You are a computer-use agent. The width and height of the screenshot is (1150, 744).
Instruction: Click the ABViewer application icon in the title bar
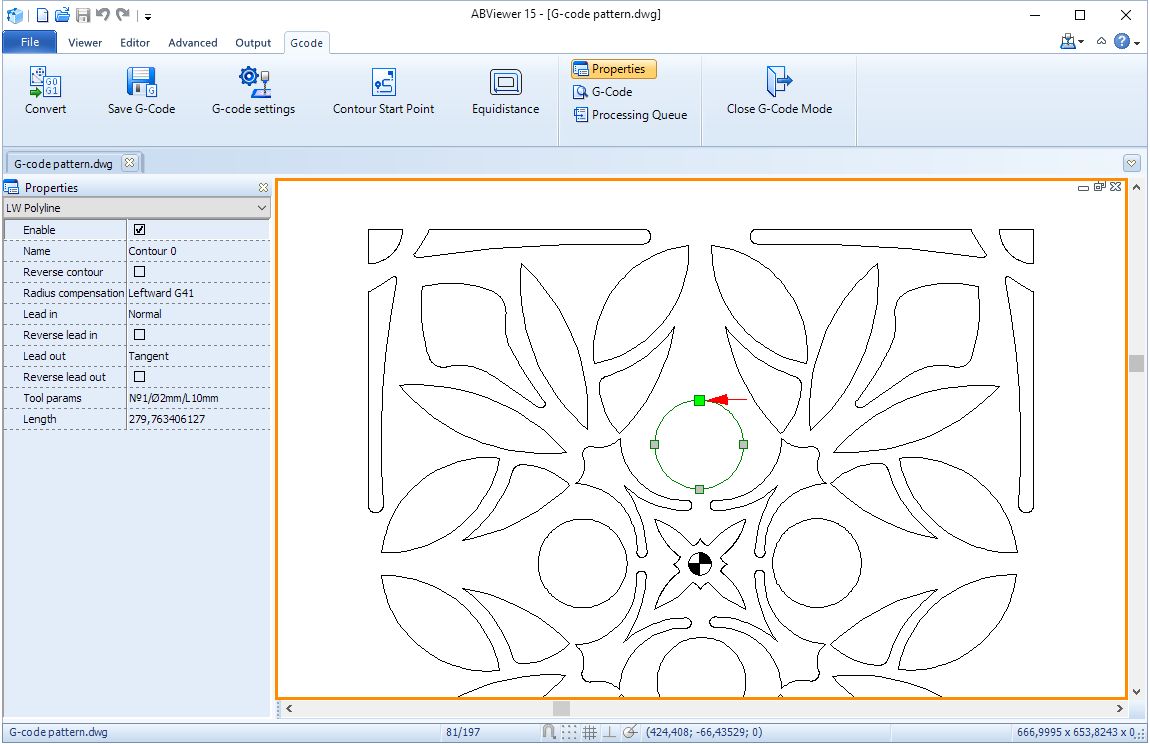(14, 15)
